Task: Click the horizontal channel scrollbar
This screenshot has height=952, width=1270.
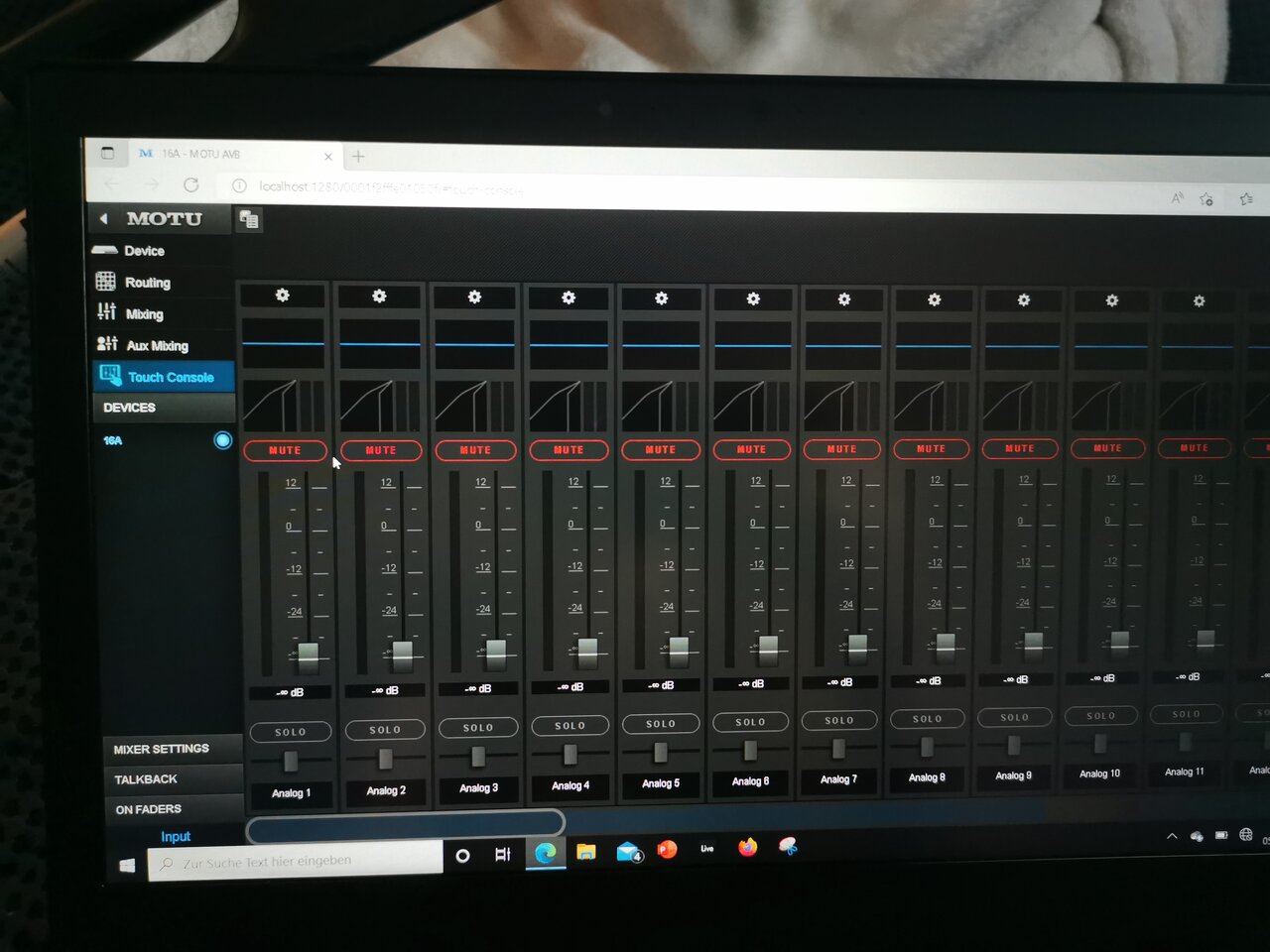Action: (406, 824)
